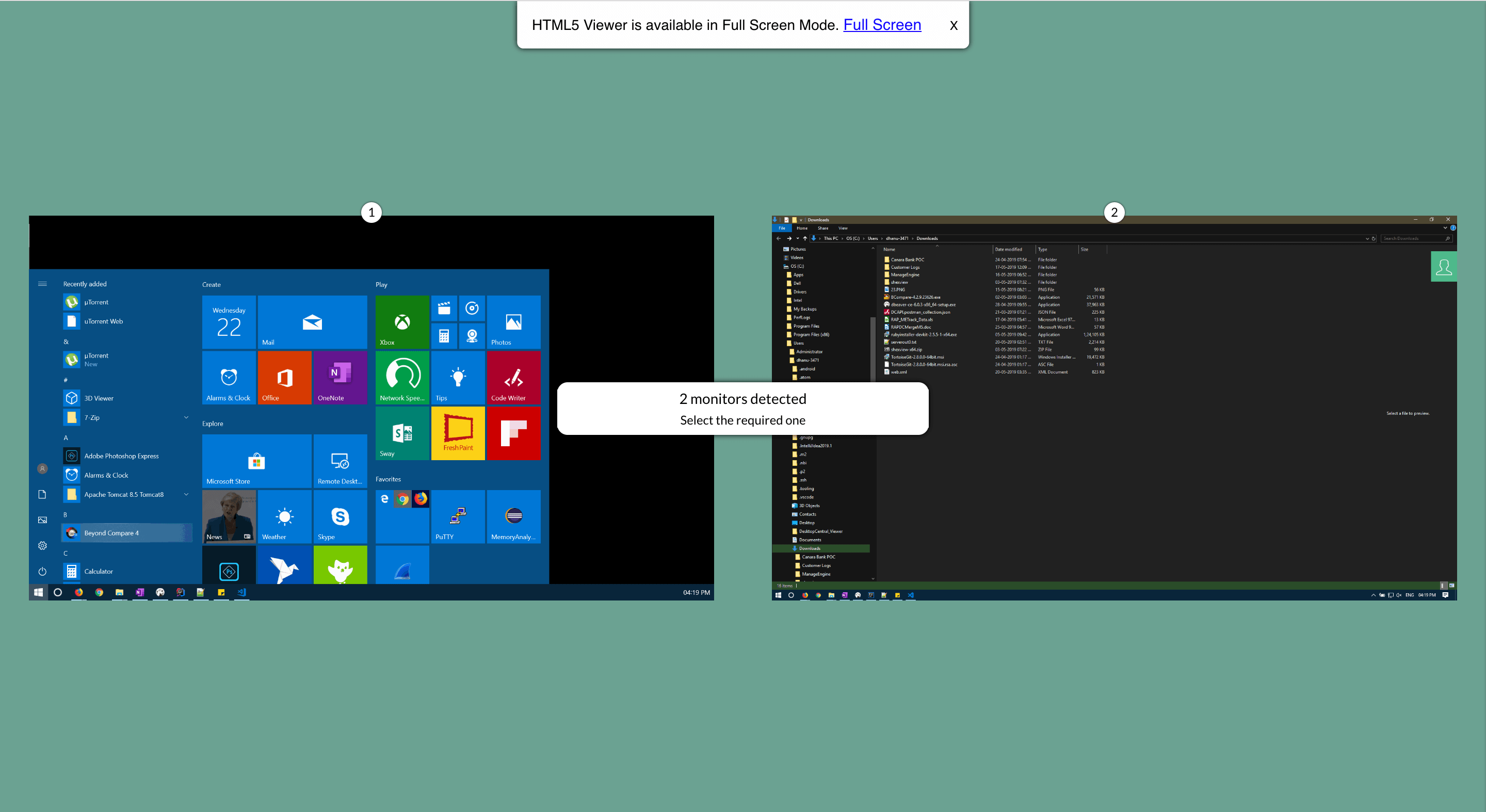
Task: Toggle the Start menu hamburger navigation
Action: pyautogui.click(x=42, y=284)
